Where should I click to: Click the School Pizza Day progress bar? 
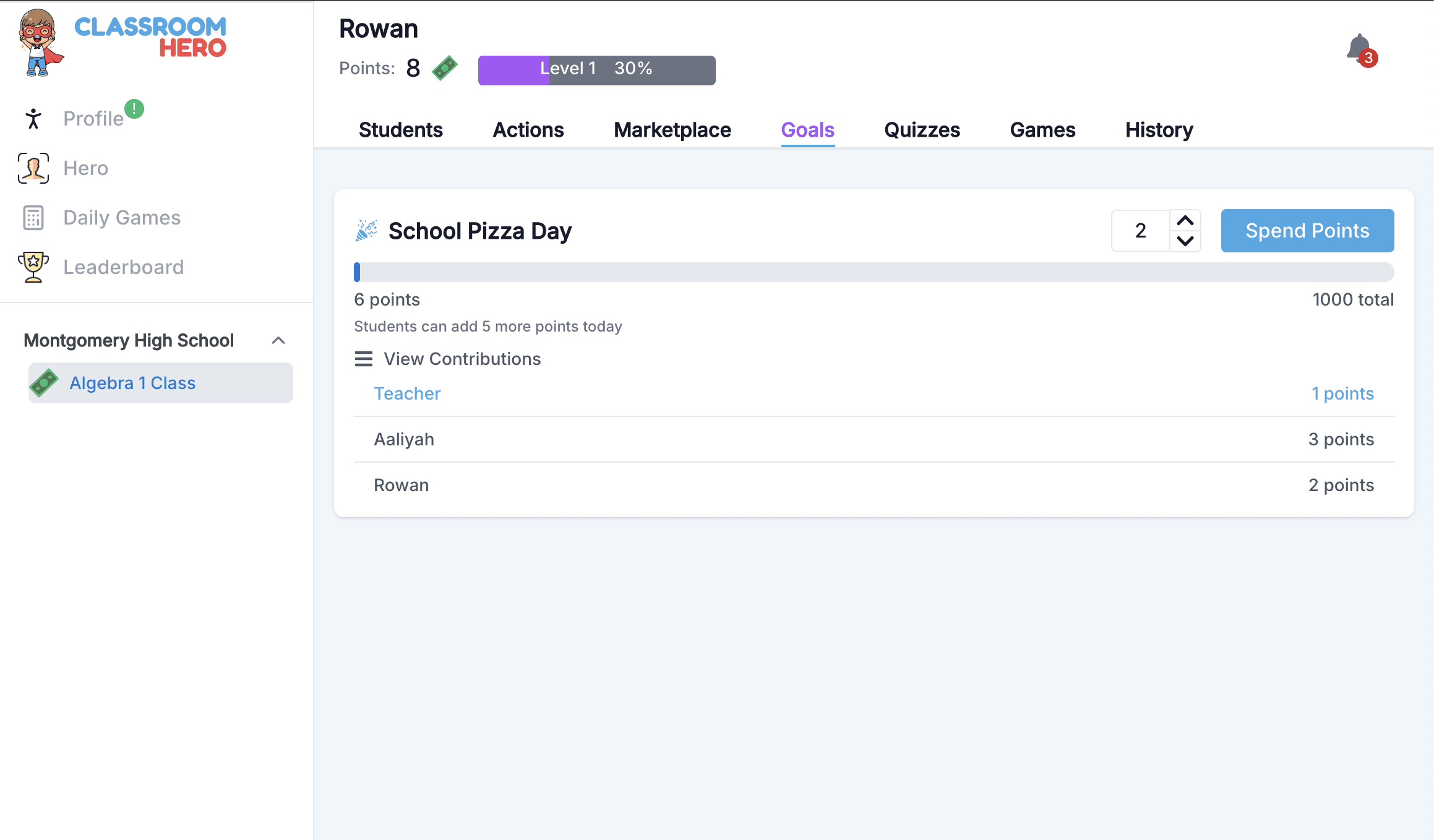pyautogui.click(x=874, y=272)
